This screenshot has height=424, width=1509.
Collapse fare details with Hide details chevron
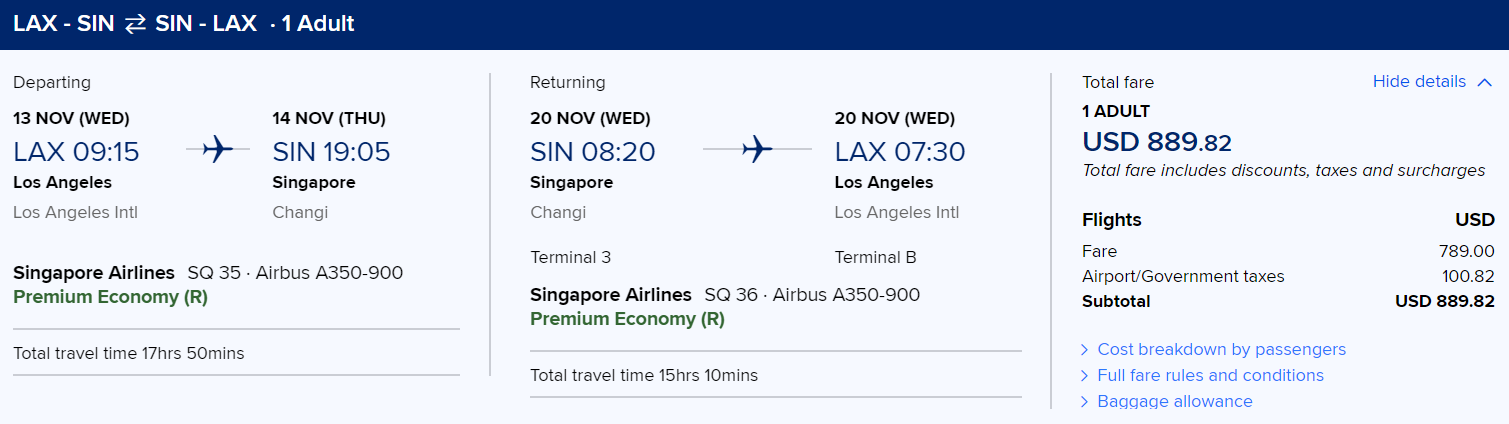[x=1484, y=82]
